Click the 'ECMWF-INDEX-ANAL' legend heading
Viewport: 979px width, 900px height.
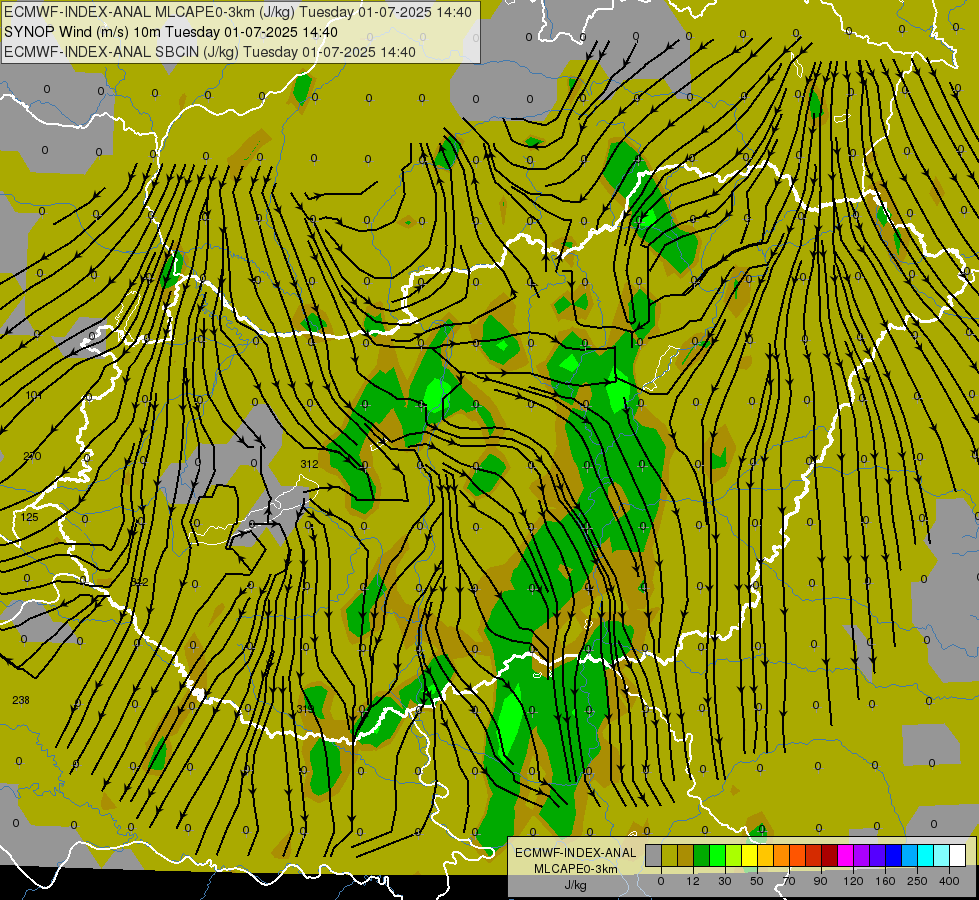[x=576, y=853]
